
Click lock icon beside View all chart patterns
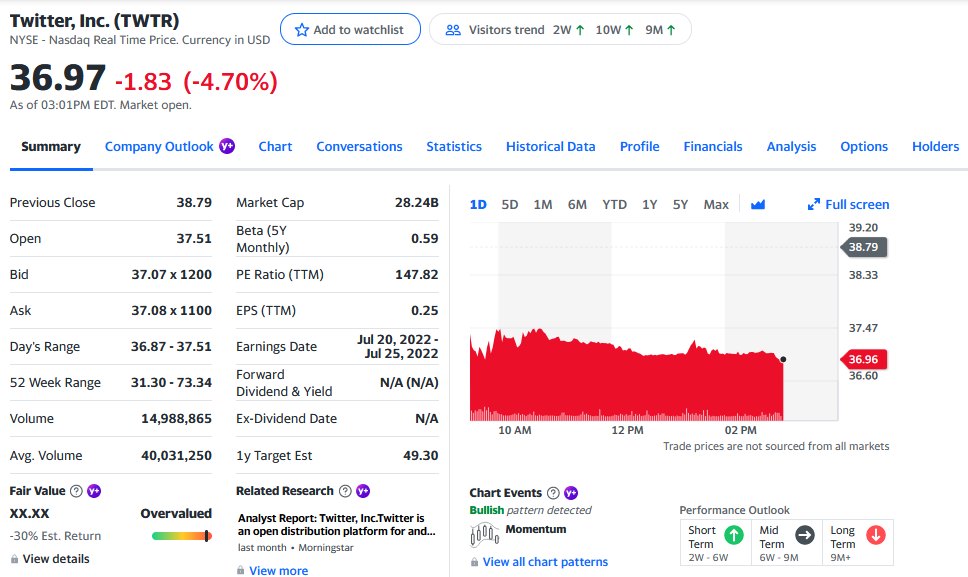[x=474, y=562]
